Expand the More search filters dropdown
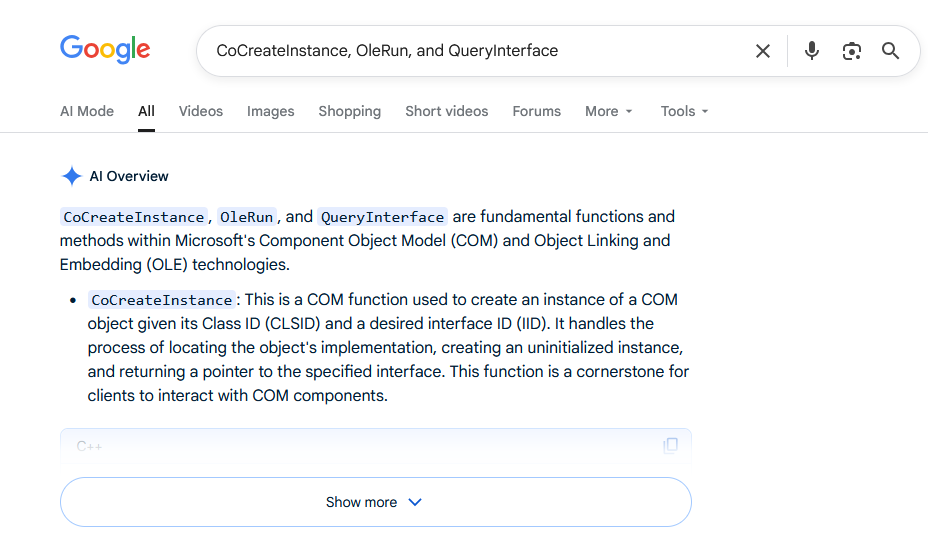This screenshot has width=928, height=545. (609, 111)
